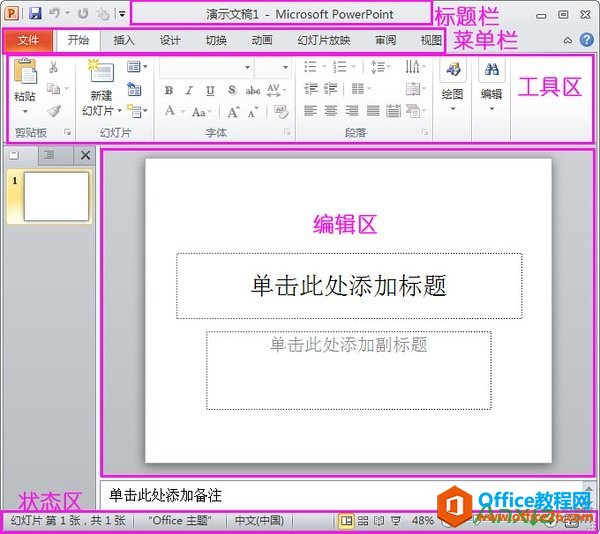Open the 审阅 ribbon tab

385,40
